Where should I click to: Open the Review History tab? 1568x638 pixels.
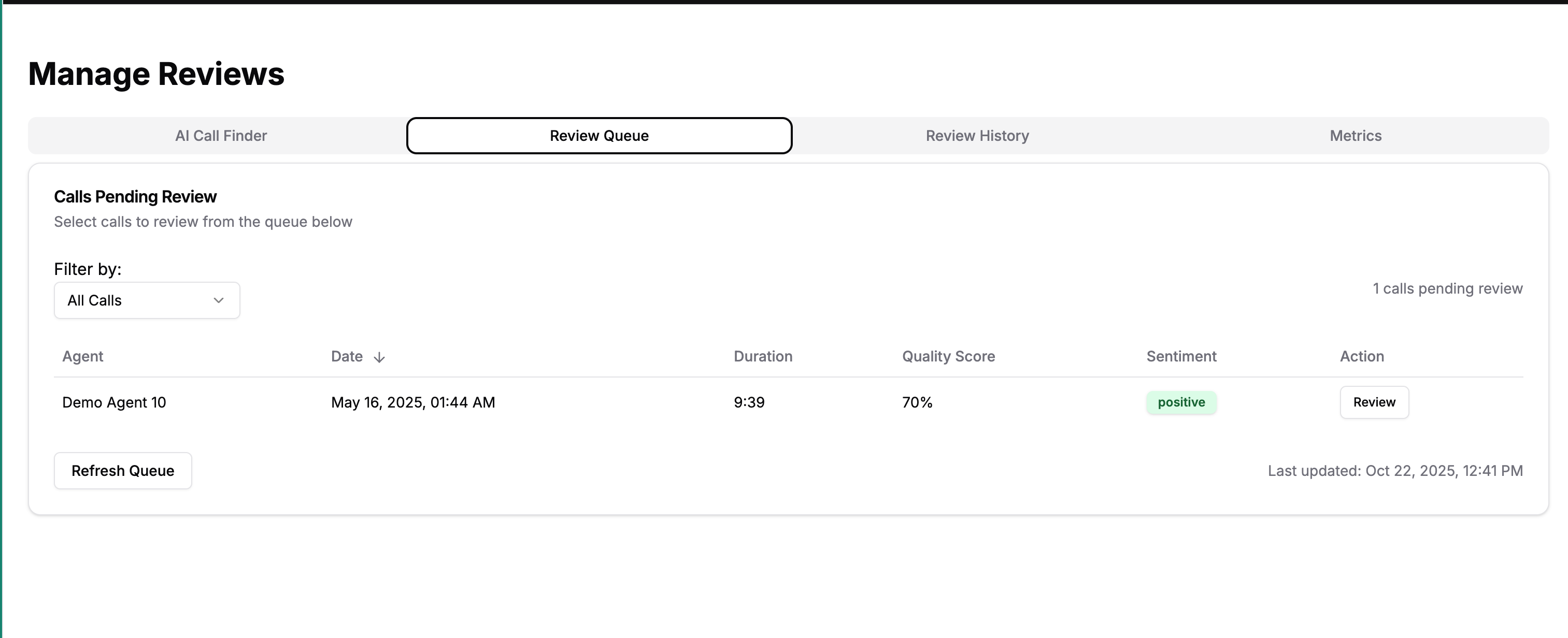[x=977, y=136]
